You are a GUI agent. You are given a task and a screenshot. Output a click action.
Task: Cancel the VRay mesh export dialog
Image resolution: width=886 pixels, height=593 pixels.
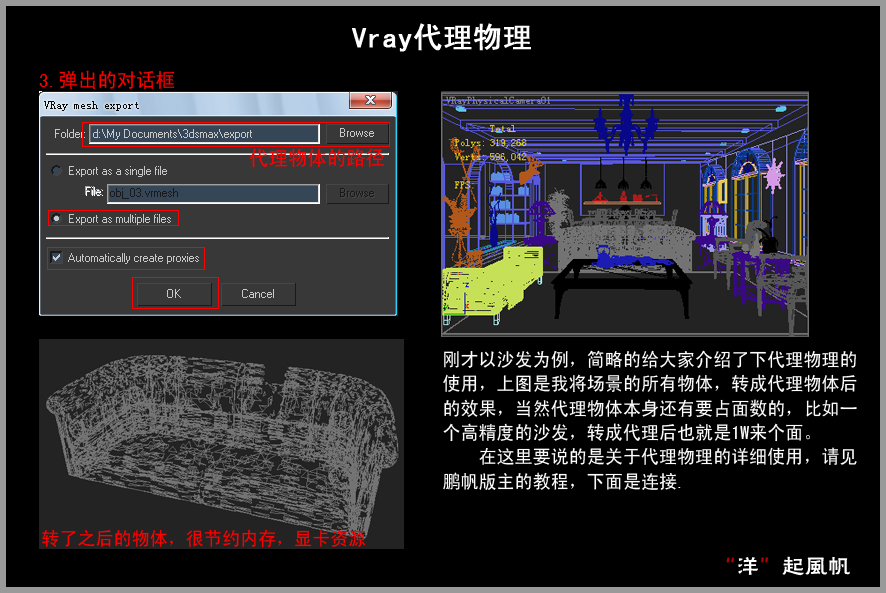coord(258,294)
